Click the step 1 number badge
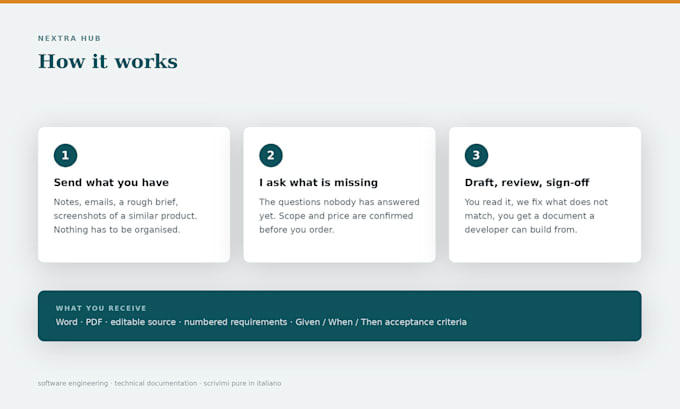Viewport: 680px width, 409px height. click(65, 155)
